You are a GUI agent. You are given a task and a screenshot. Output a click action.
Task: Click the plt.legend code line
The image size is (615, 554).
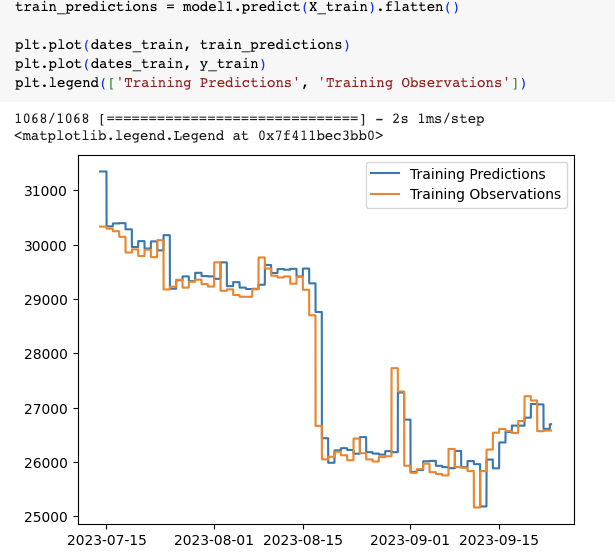click(270, 83)
